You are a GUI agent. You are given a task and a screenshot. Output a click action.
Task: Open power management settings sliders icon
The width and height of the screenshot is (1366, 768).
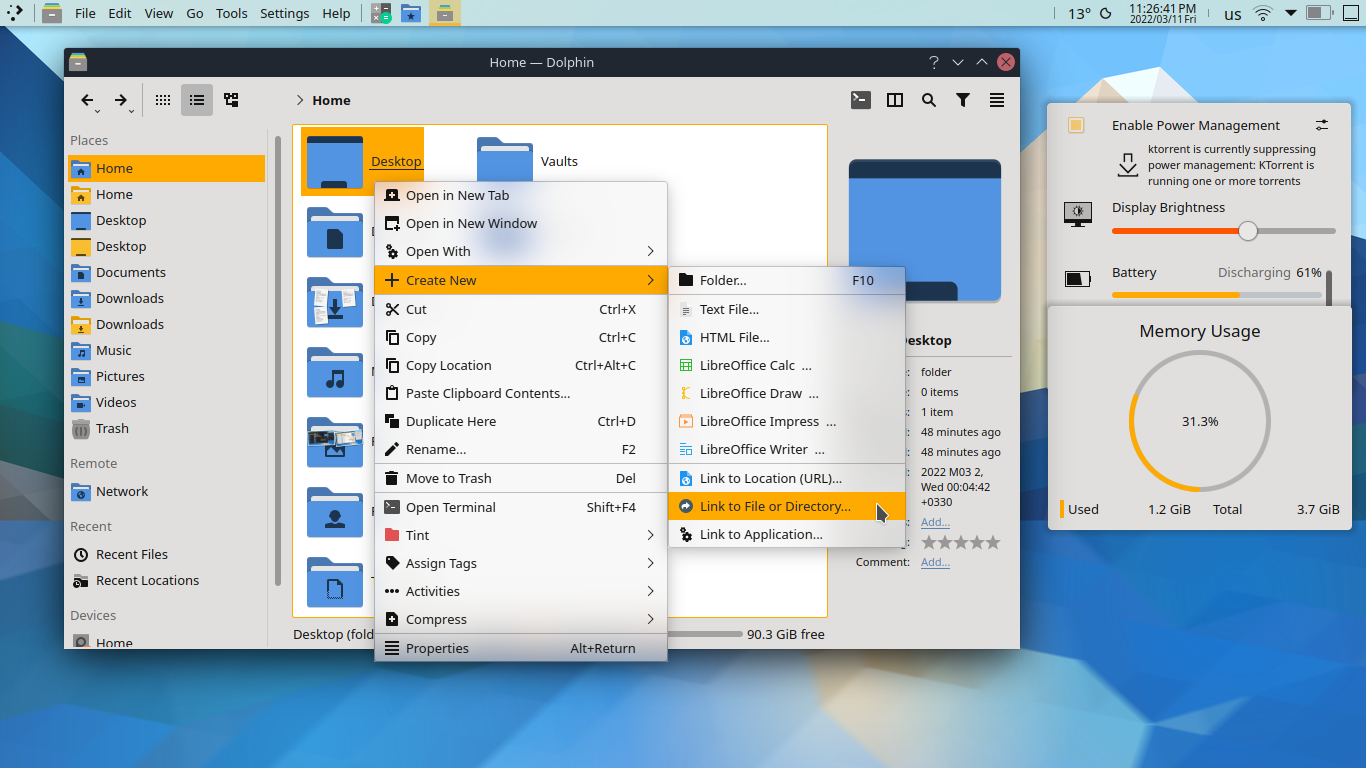pyautogui.click(x=1322, y=125)
